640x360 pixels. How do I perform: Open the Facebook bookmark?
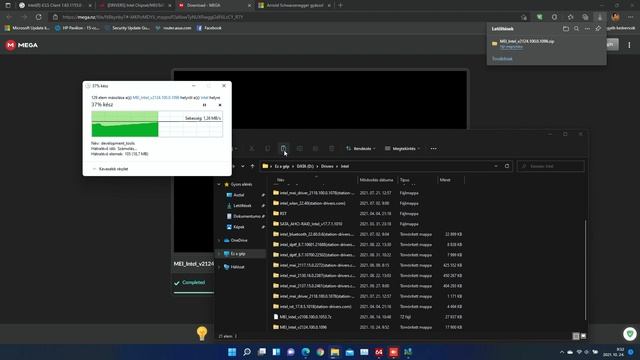209,28
